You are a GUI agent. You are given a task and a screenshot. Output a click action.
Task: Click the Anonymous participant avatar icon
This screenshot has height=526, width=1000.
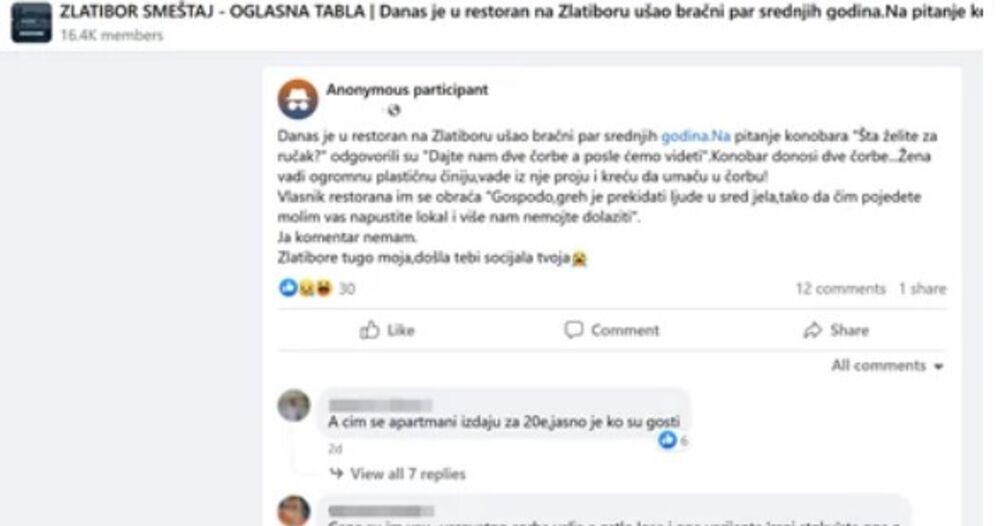[298, 99]
